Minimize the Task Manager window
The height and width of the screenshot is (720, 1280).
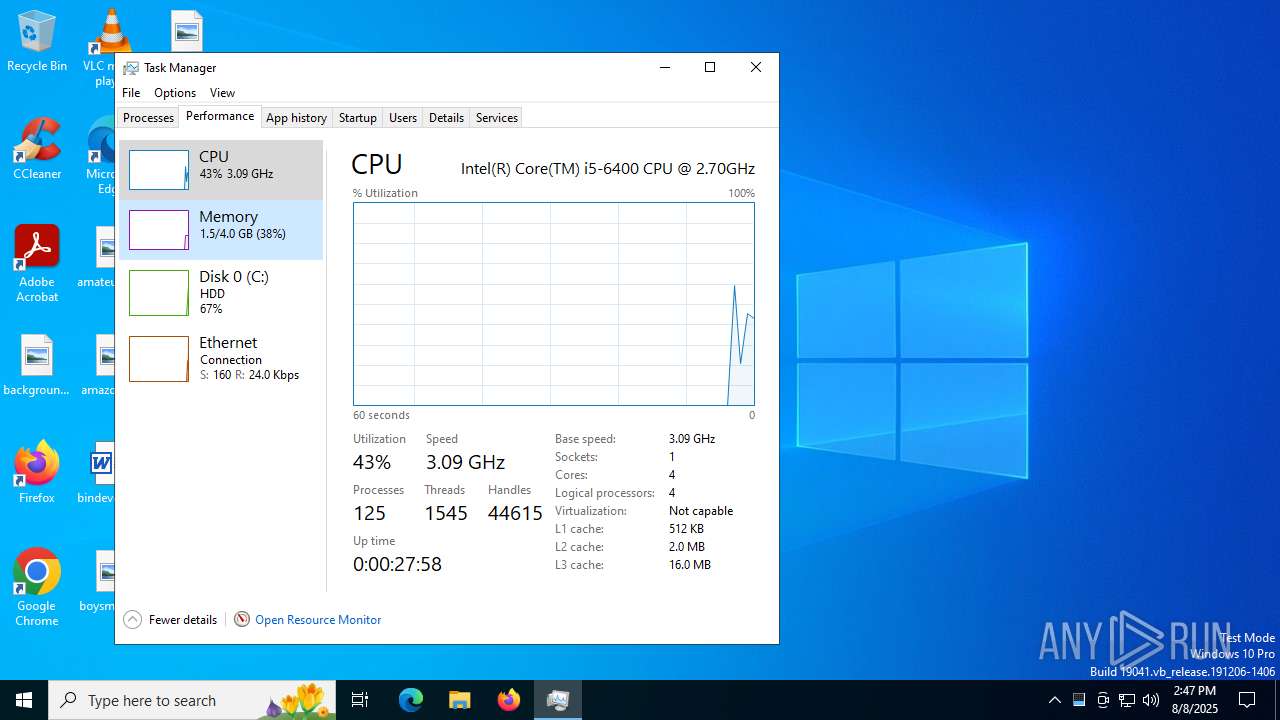(664, 67)
